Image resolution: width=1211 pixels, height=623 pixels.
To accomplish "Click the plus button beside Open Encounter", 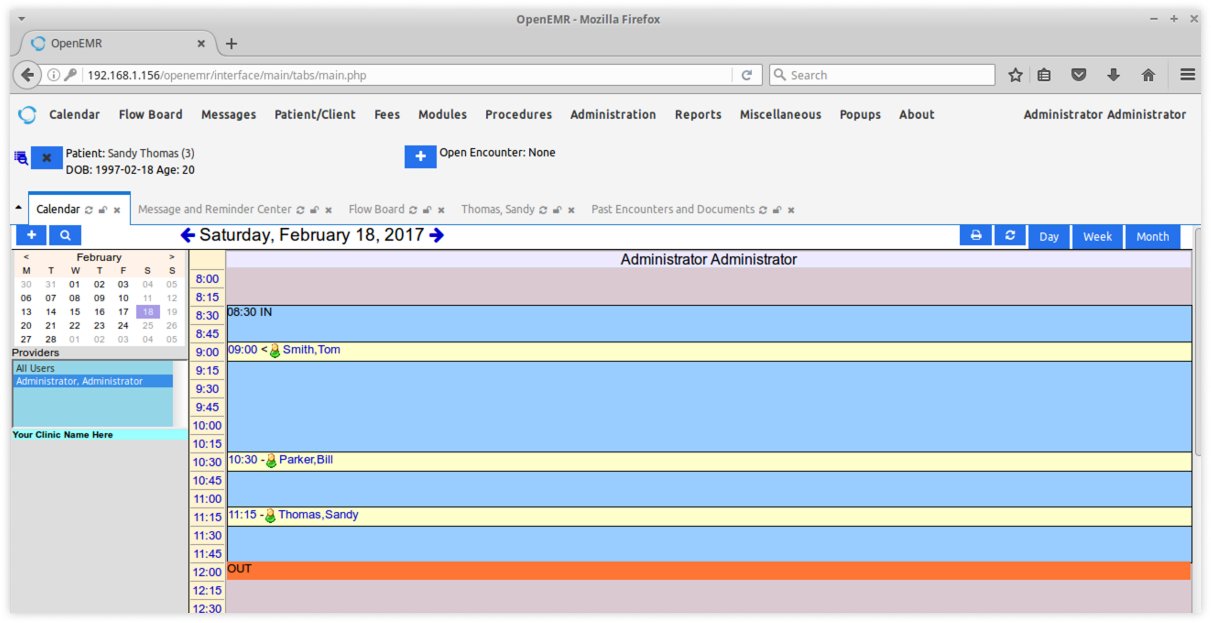I will tap(420, 157).
